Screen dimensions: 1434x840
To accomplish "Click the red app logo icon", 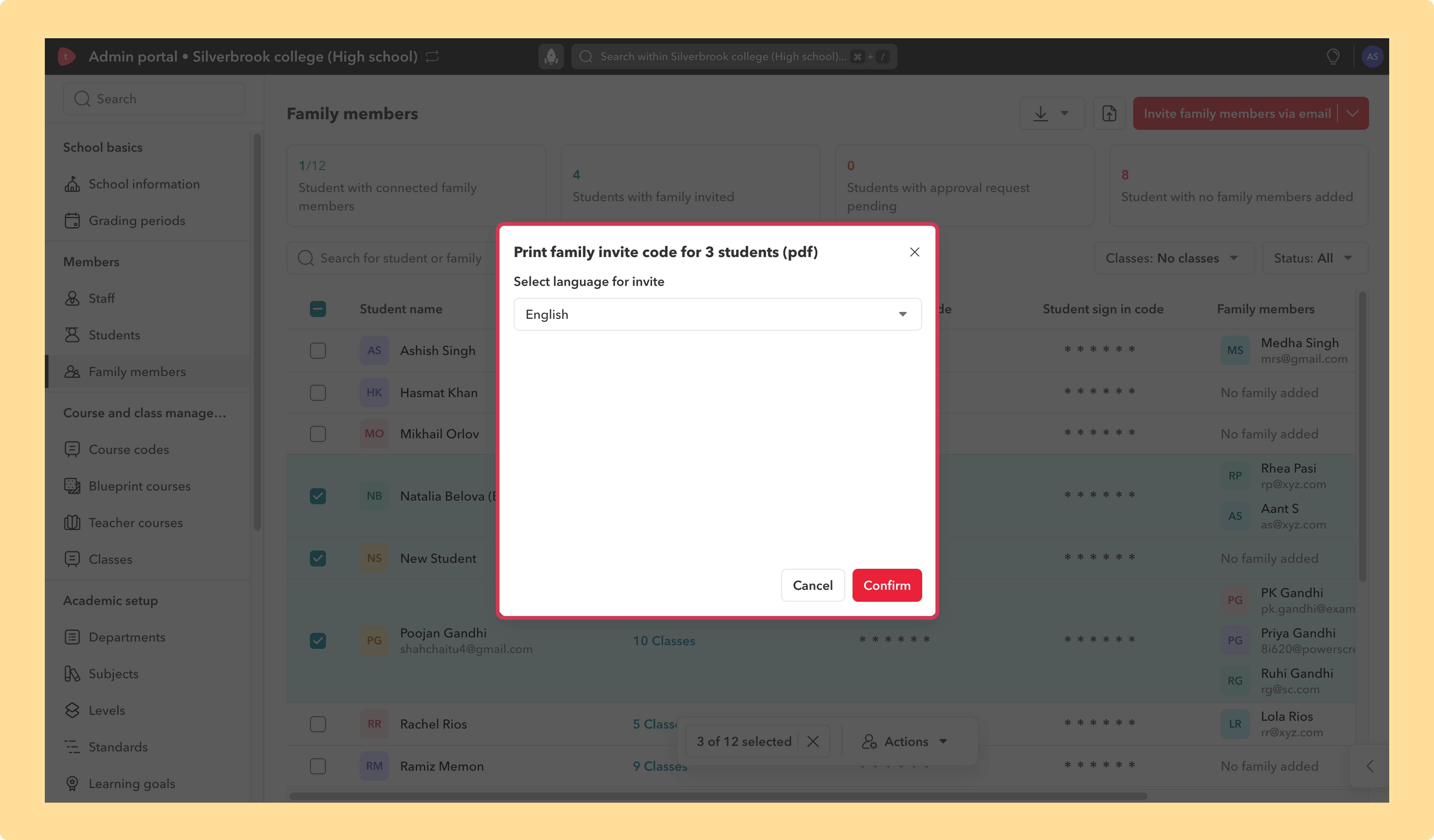I will 67,56.
